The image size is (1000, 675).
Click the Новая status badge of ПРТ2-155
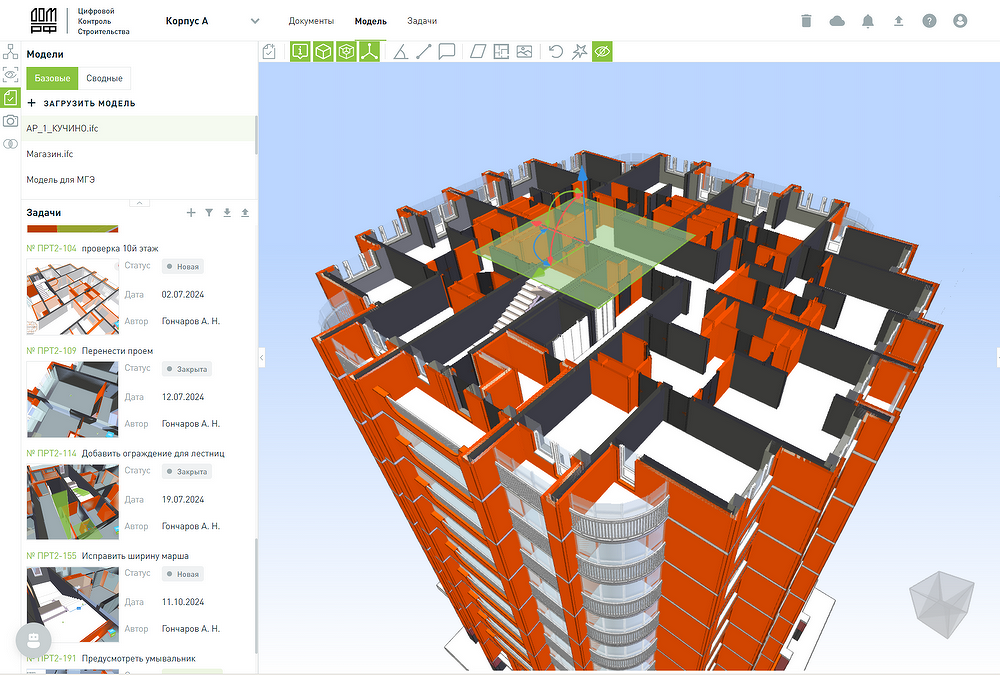(x=182, y=574)
